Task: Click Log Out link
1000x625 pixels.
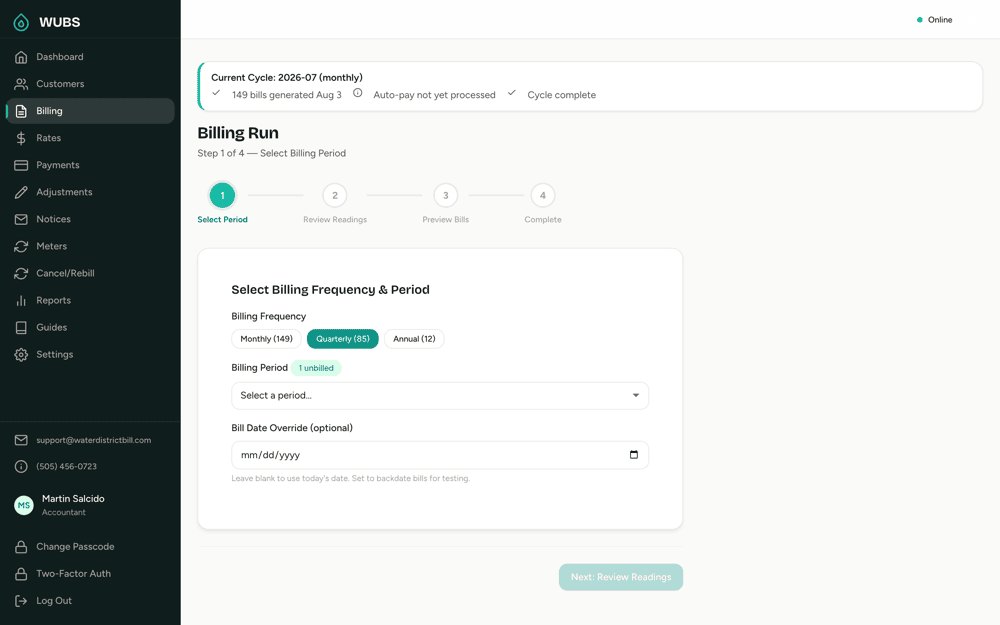Action: pos(54,601)
